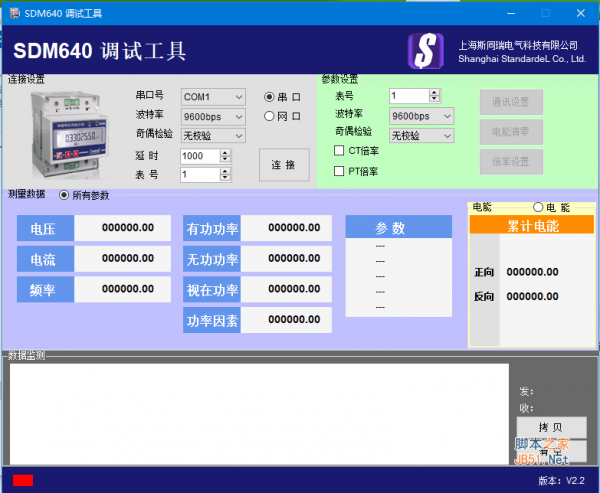The width and height of the screenshot is (600, 493).
Task: Select the 电能 radio button
Action: click(x=538, y=207)
